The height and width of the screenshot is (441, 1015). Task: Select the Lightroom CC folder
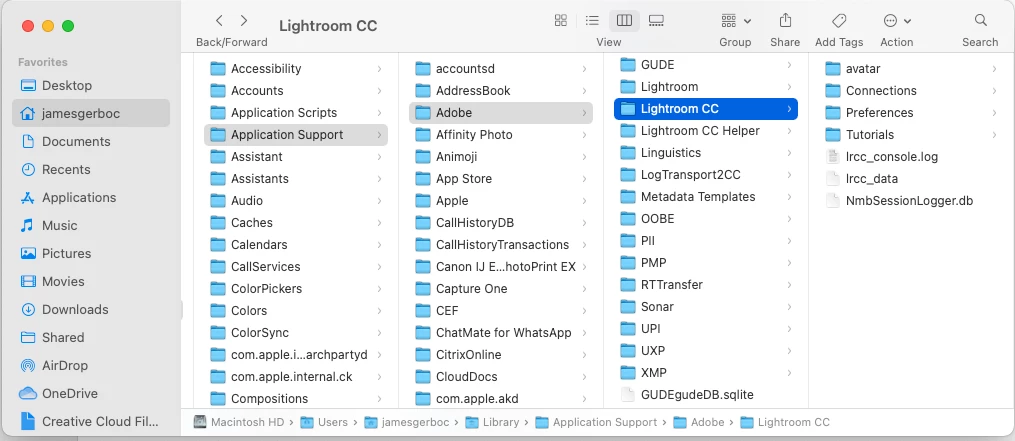pos(706,109)
